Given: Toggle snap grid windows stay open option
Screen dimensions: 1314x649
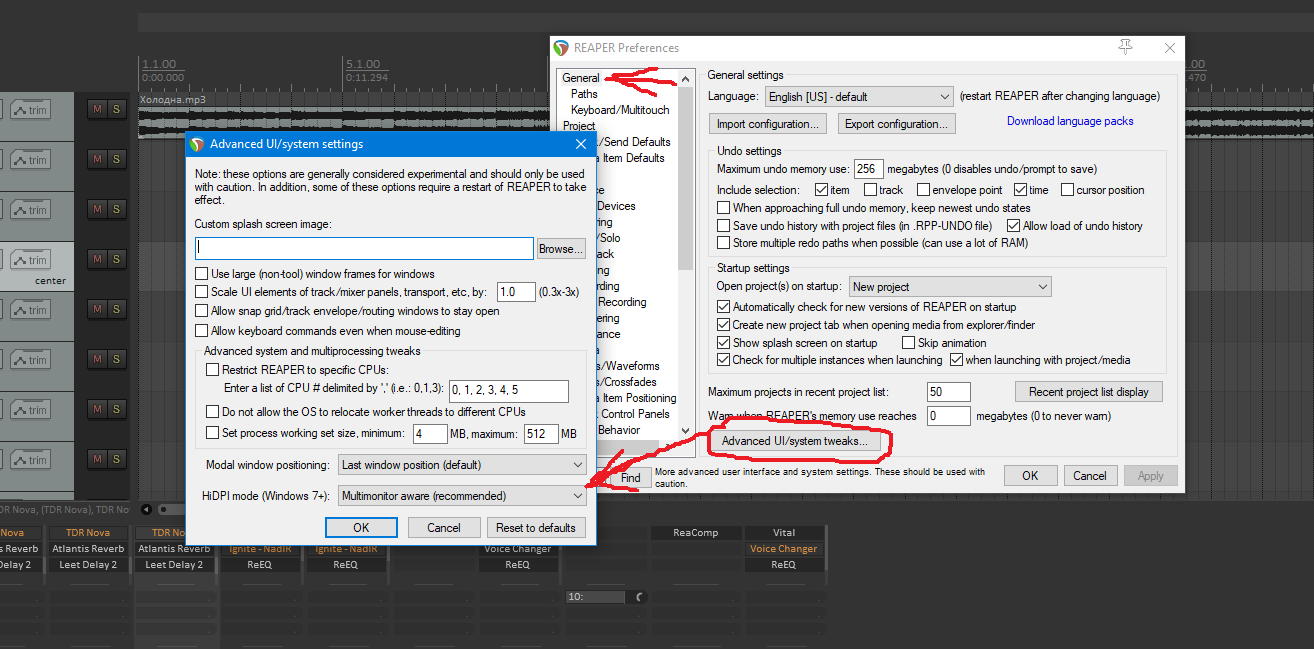Looking at the screenshot, I should coord(201,311).
